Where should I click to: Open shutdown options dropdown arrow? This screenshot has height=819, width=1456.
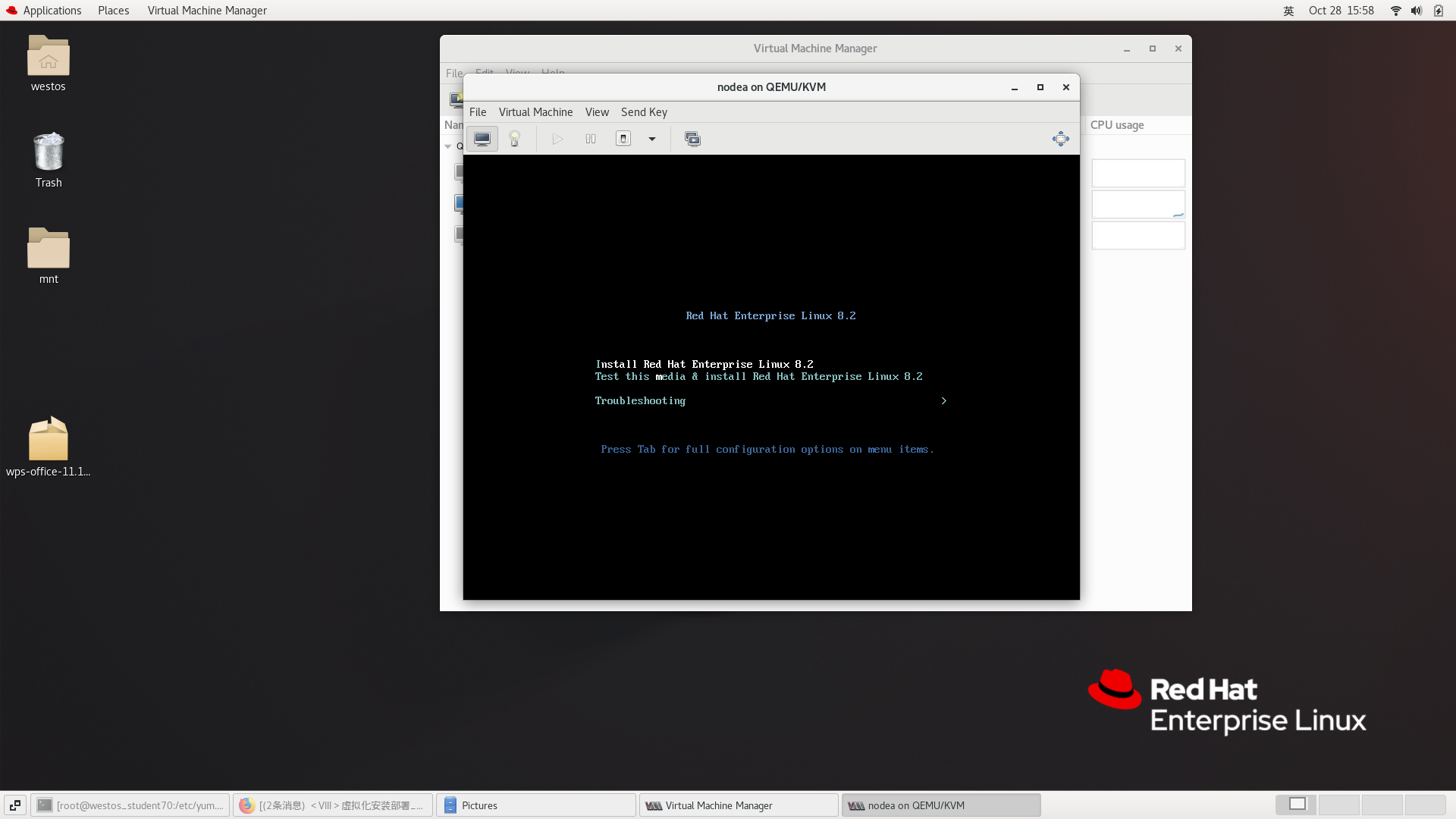click(x=652, y=139)
